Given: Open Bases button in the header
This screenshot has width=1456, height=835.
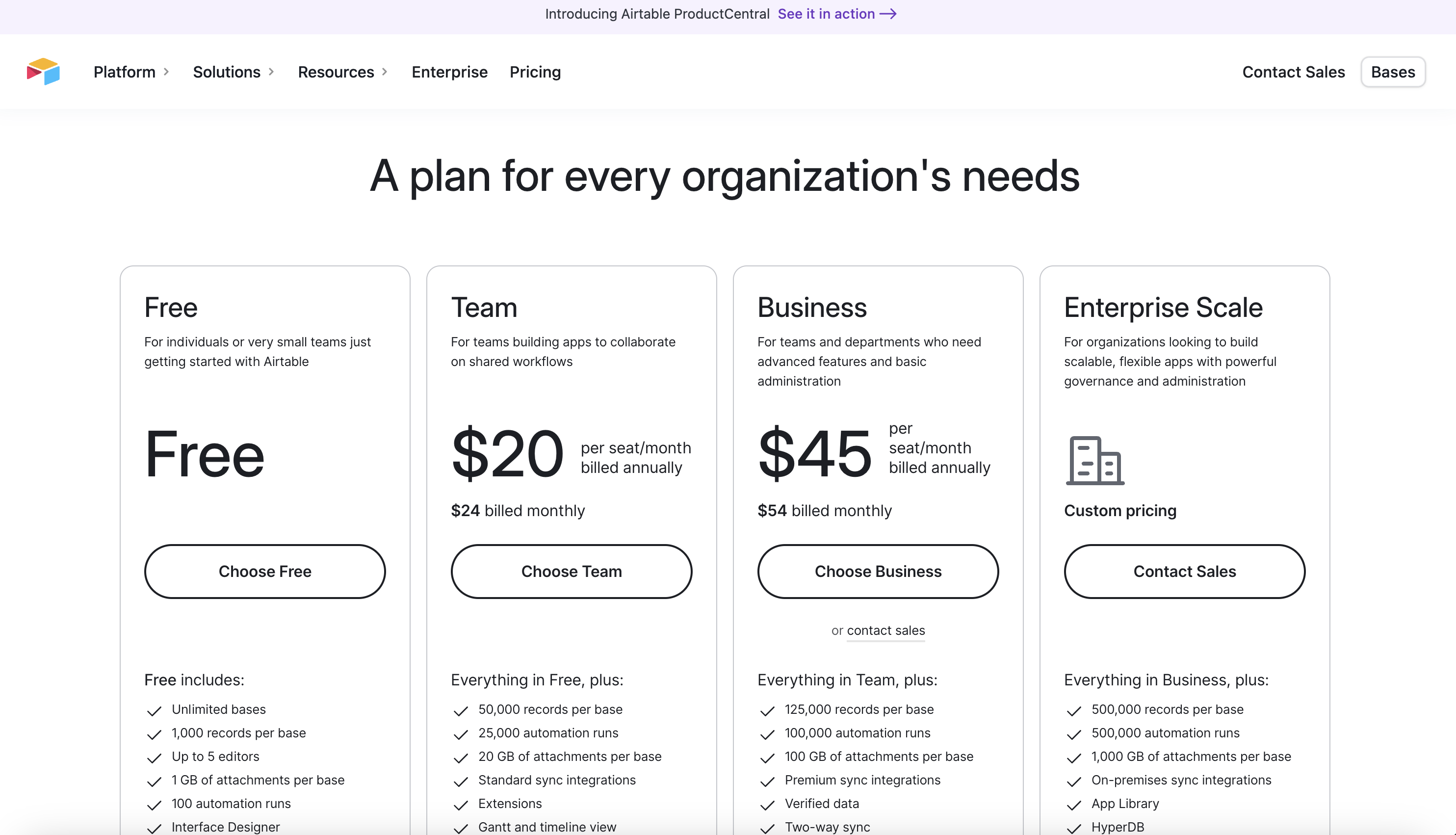Looking at the screenshot, I should pos(1393,72).
